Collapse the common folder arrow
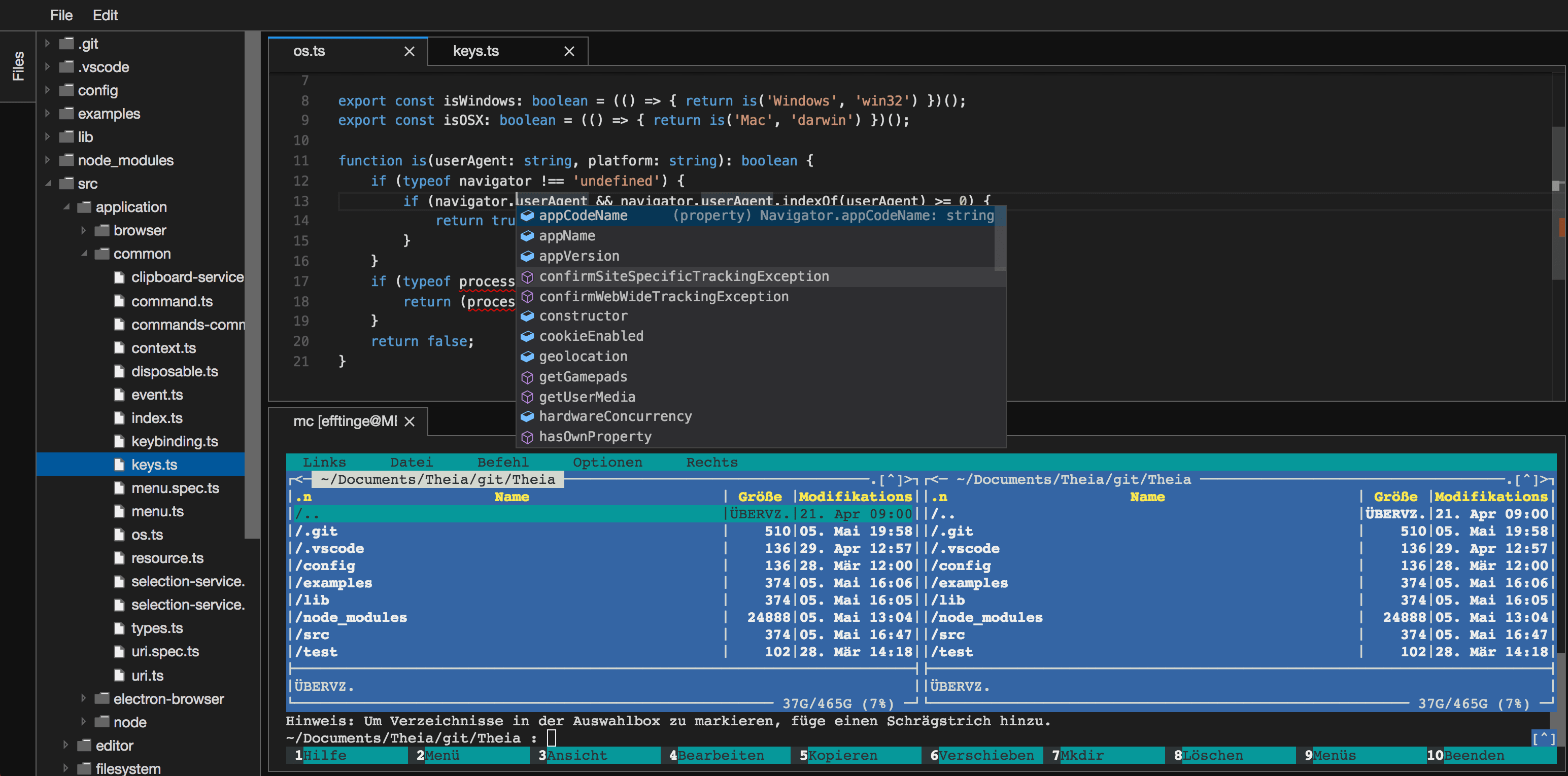1568x776 pixels. pyautogui.click(x=83, y=254)
